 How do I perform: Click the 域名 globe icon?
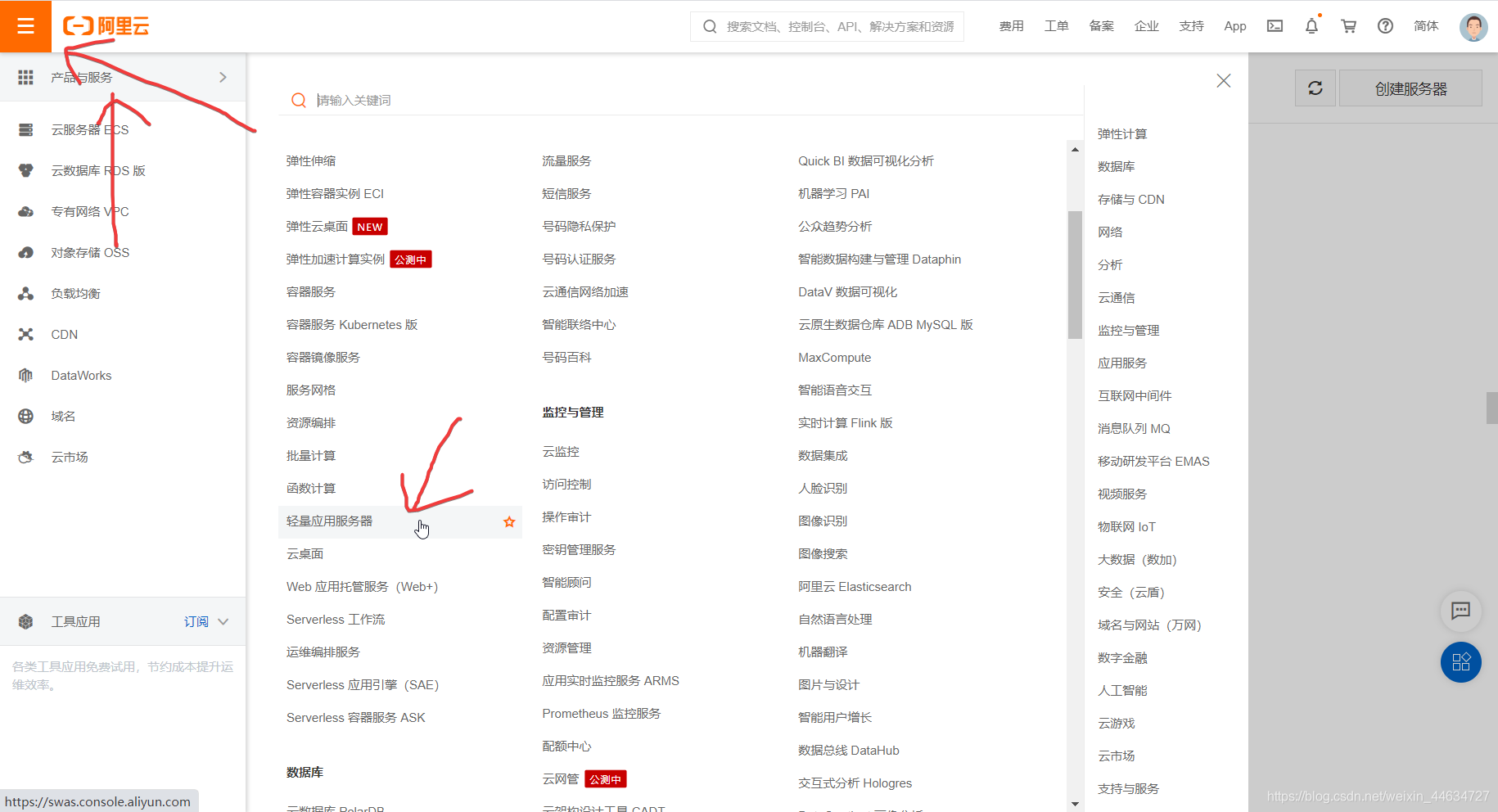point(26,416)
